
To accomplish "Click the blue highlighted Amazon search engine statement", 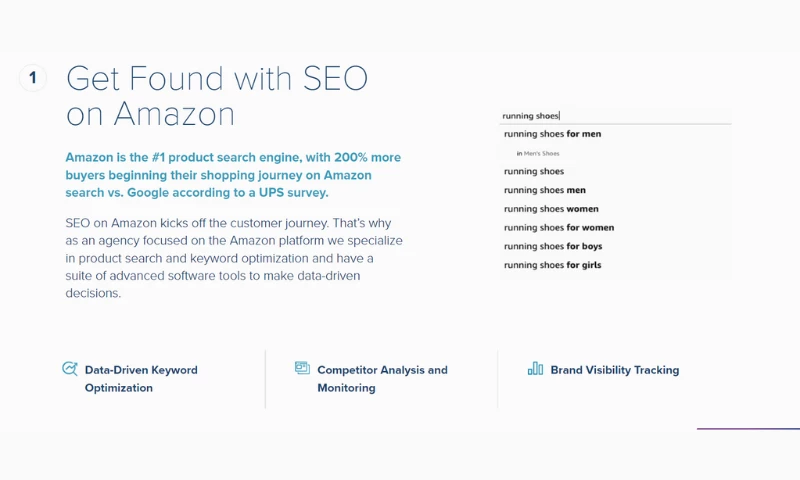I will [233, 175].
